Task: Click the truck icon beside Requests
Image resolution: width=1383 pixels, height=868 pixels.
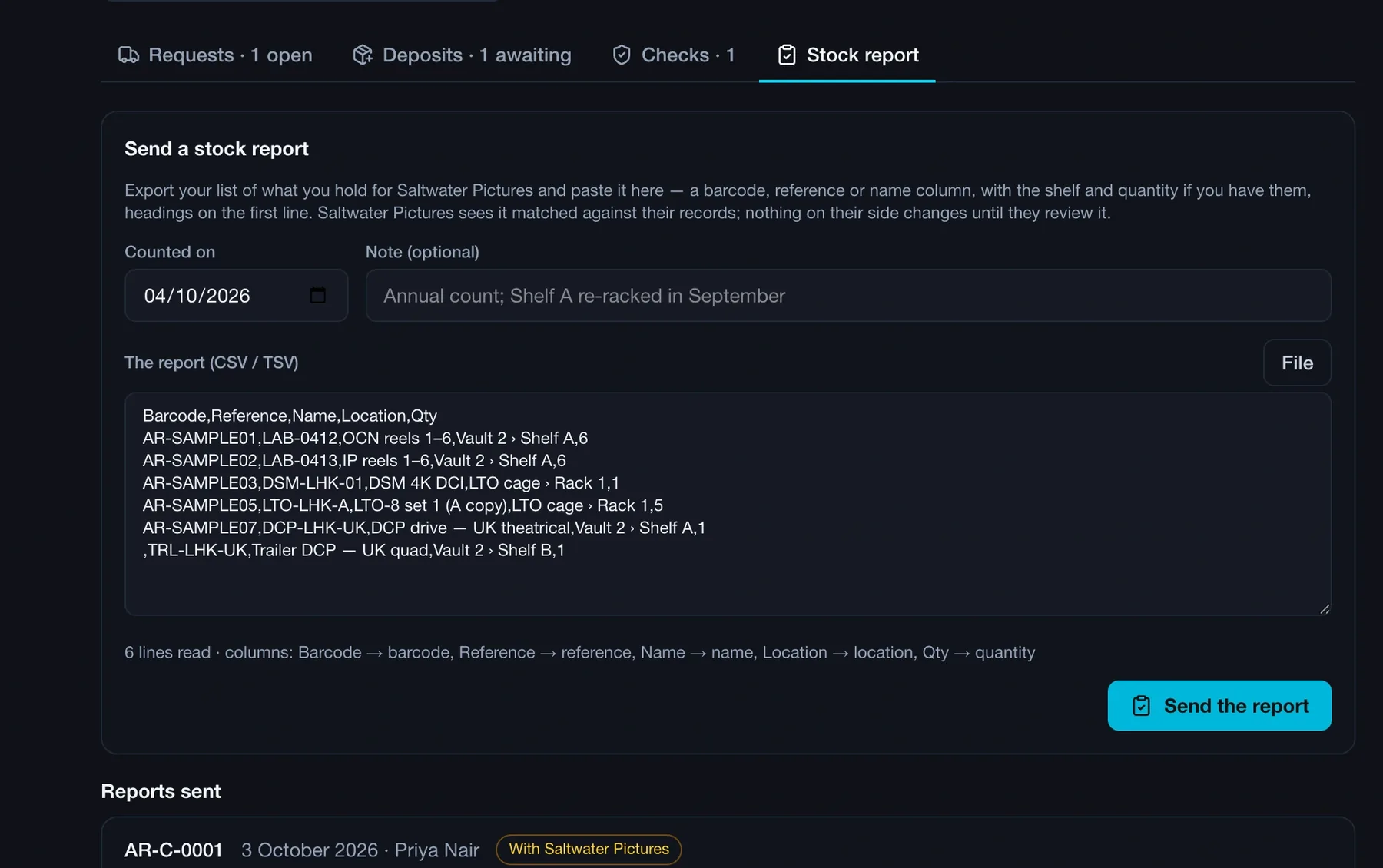Action: pyautogui.click(x=128, y=55)
